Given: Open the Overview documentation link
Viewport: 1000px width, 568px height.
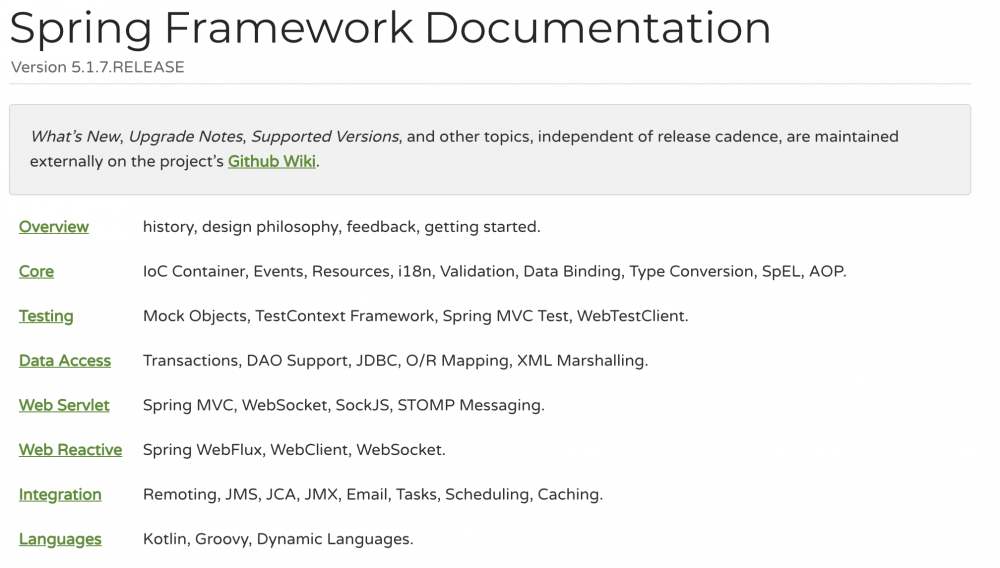Looking at the screenshot, I should 54,227.
